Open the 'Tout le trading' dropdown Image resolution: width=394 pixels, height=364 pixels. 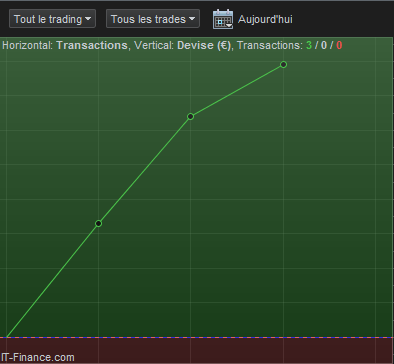tap(52, 19)
